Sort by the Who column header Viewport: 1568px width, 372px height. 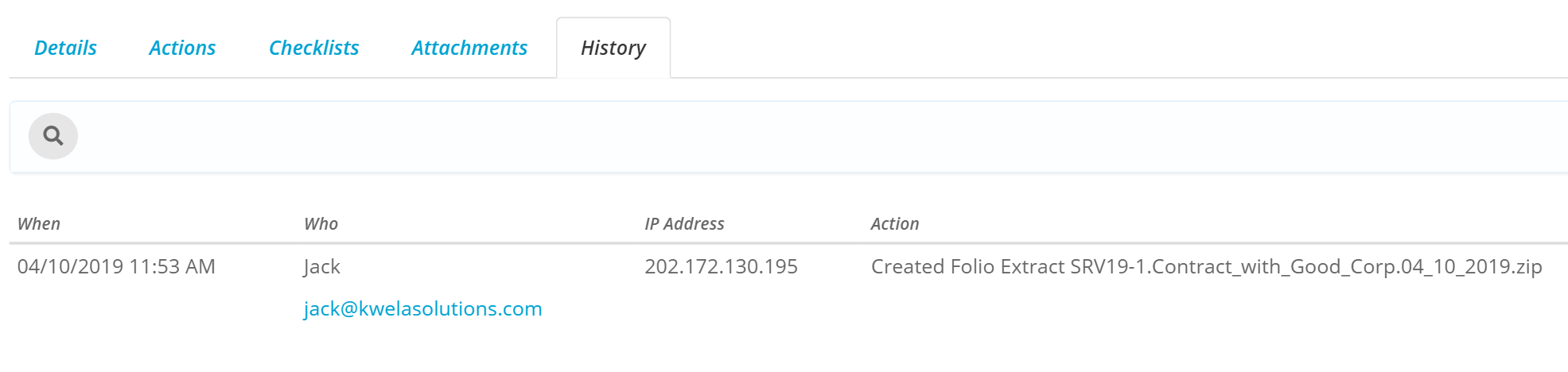point(321,224)
